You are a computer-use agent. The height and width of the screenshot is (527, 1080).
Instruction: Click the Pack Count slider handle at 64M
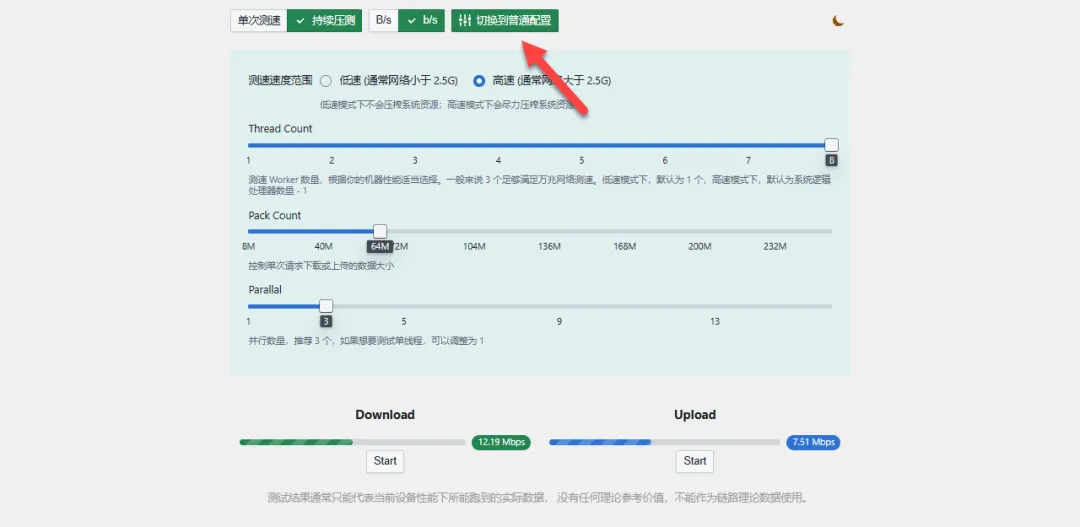(x=380, y=231)
